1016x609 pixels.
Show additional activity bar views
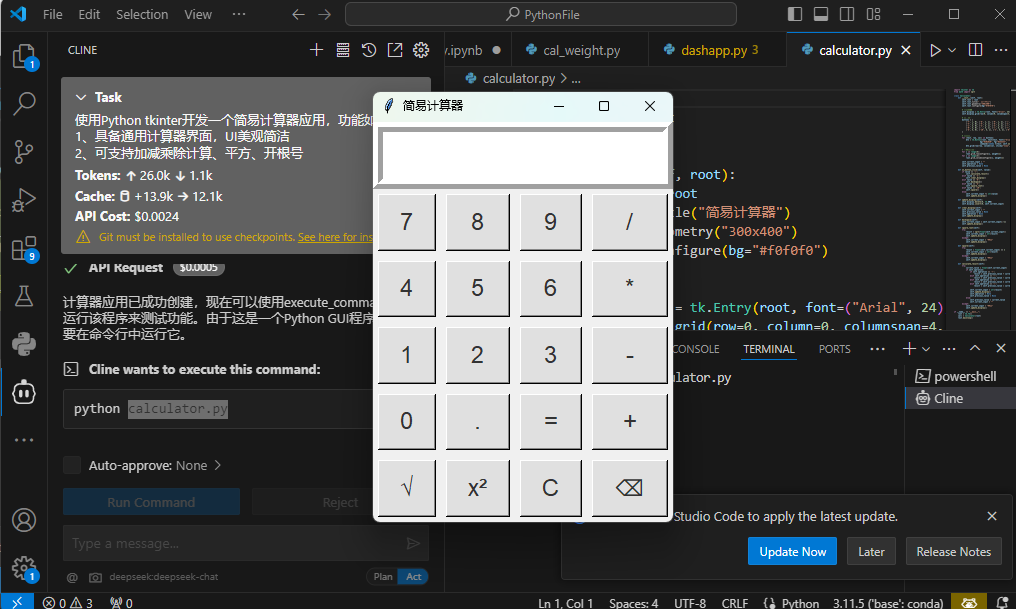24,440
